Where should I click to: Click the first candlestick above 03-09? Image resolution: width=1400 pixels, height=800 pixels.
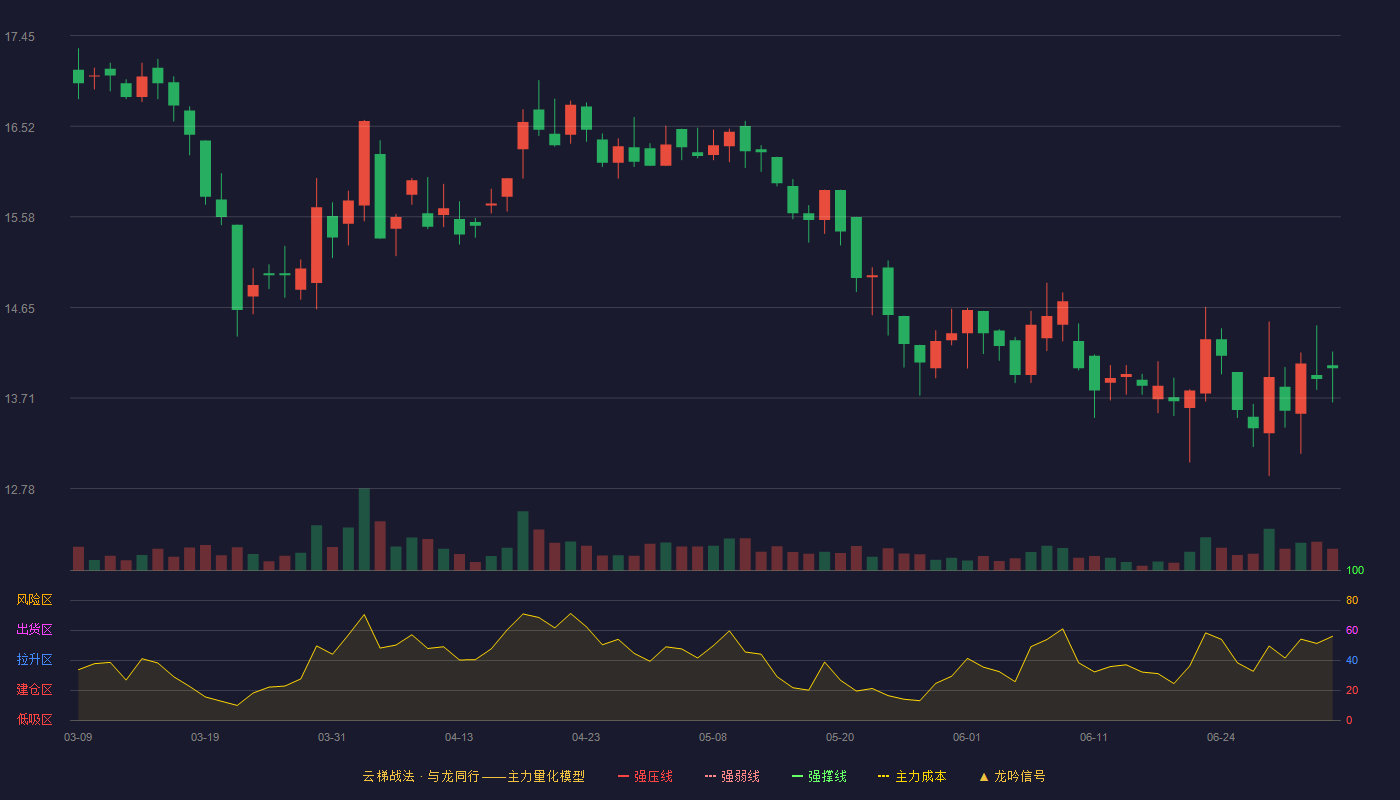[78, 76]
